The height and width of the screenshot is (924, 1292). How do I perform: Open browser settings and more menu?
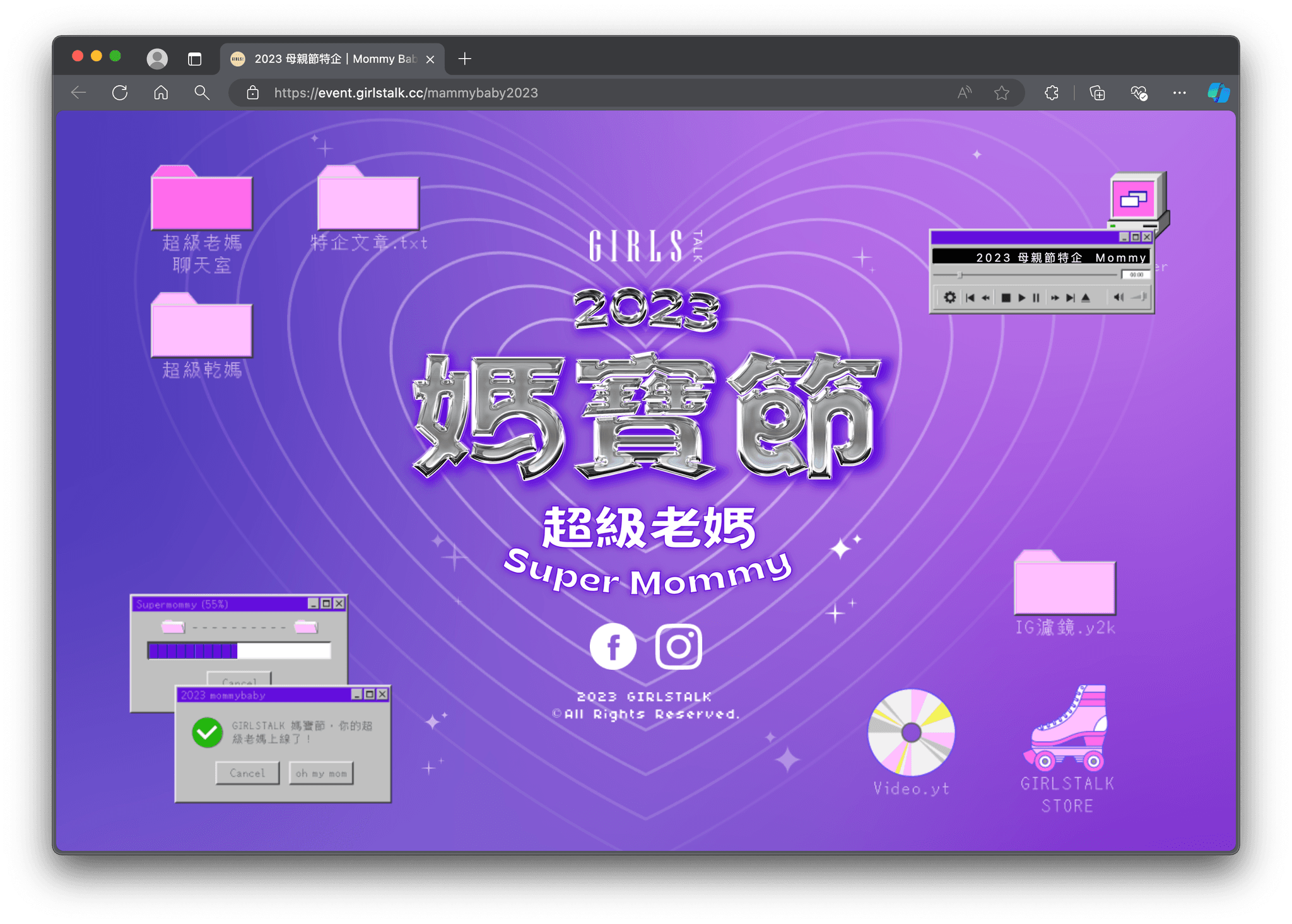pos(1180,93)
